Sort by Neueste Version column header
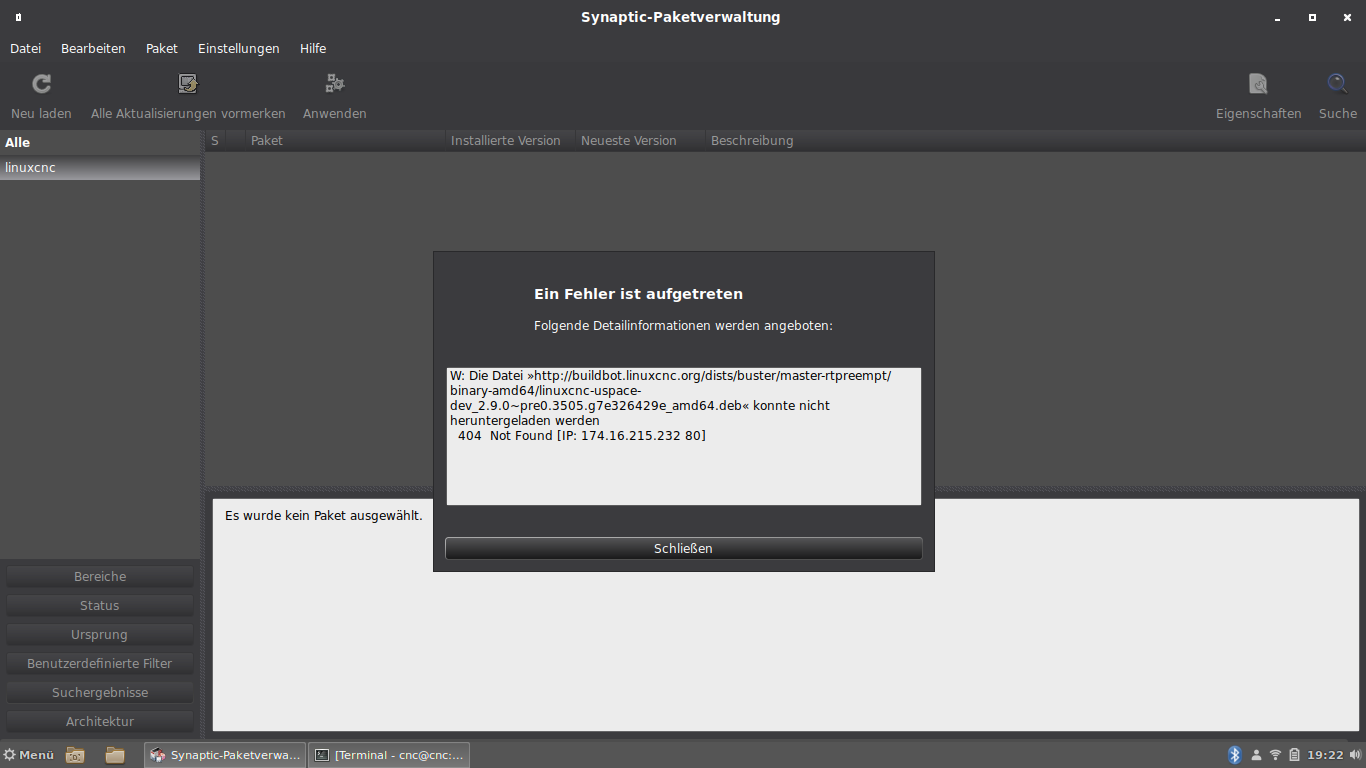This screenshot has height=768, width=1366. click(x=641, y=141)
